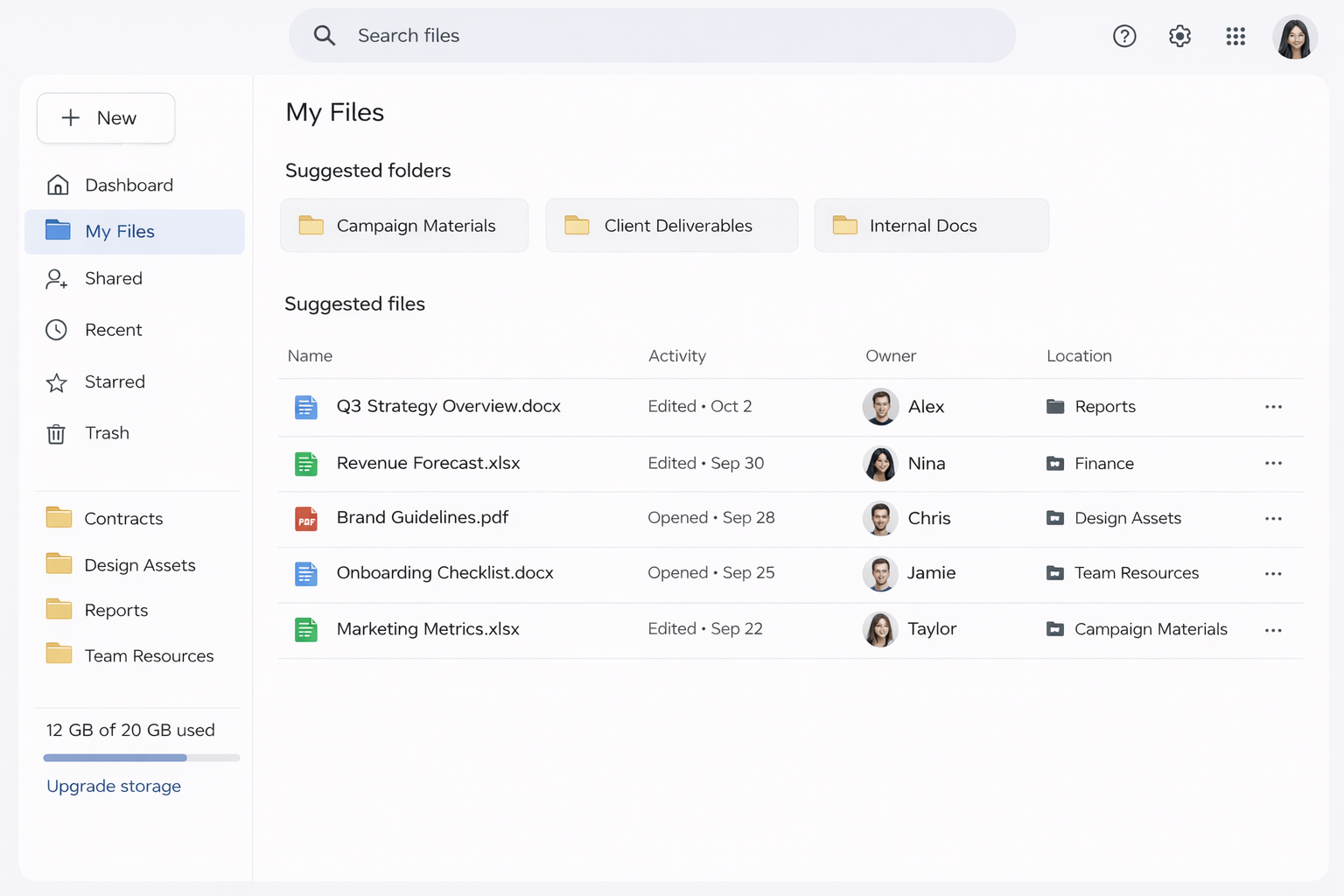1344x896 pixels.
Task: Click the New button
Action: point(106,118)
